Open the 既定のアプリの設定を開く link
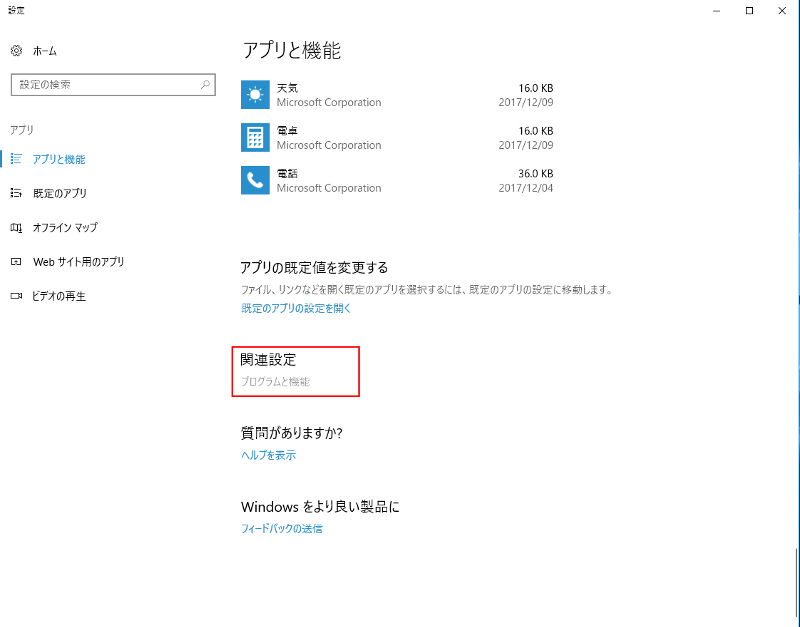 (x=296, y=308)
